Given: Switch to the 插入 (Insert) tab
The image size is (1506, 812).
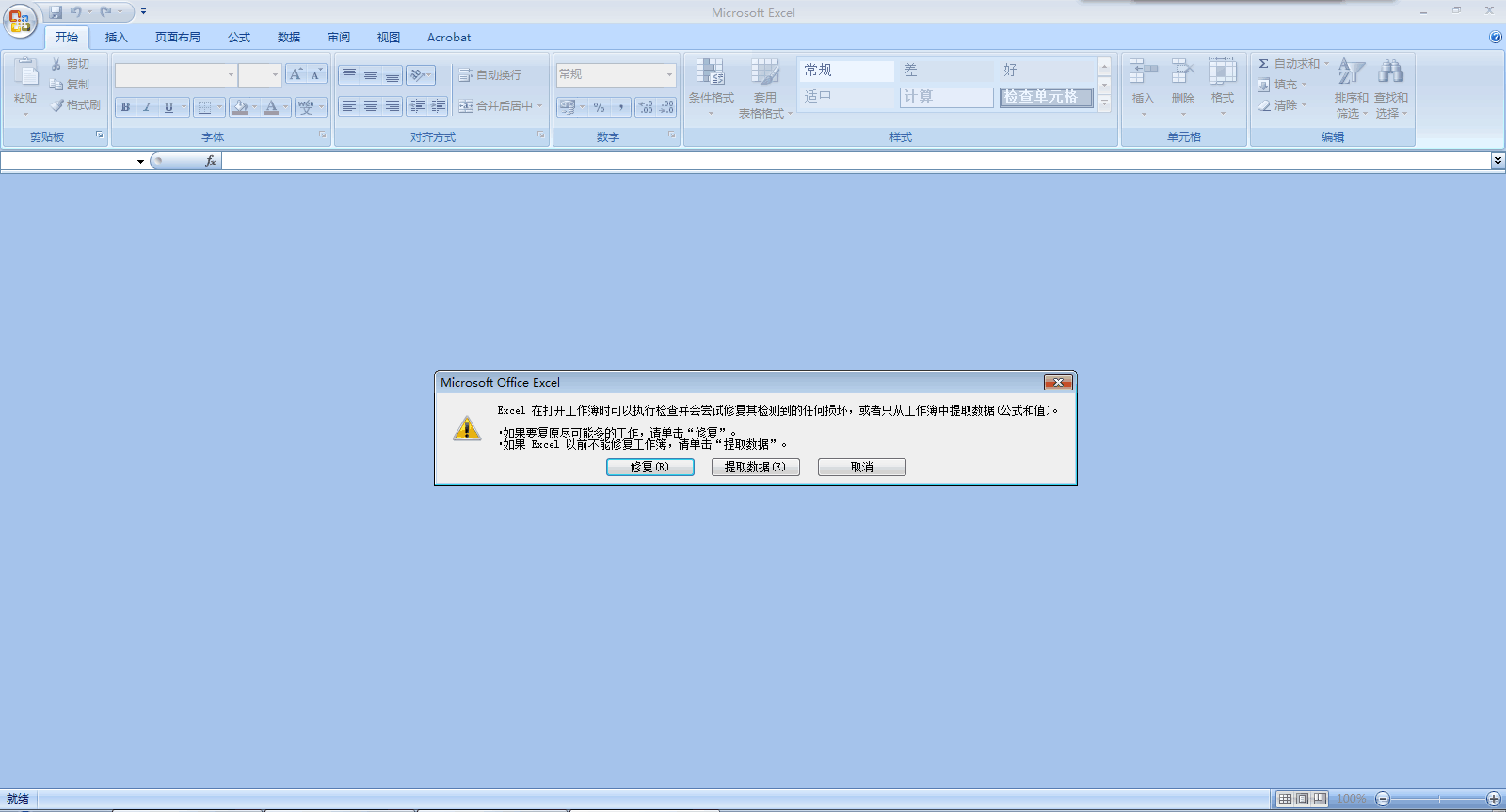Looking at the screenshot, I should (116, 38).
